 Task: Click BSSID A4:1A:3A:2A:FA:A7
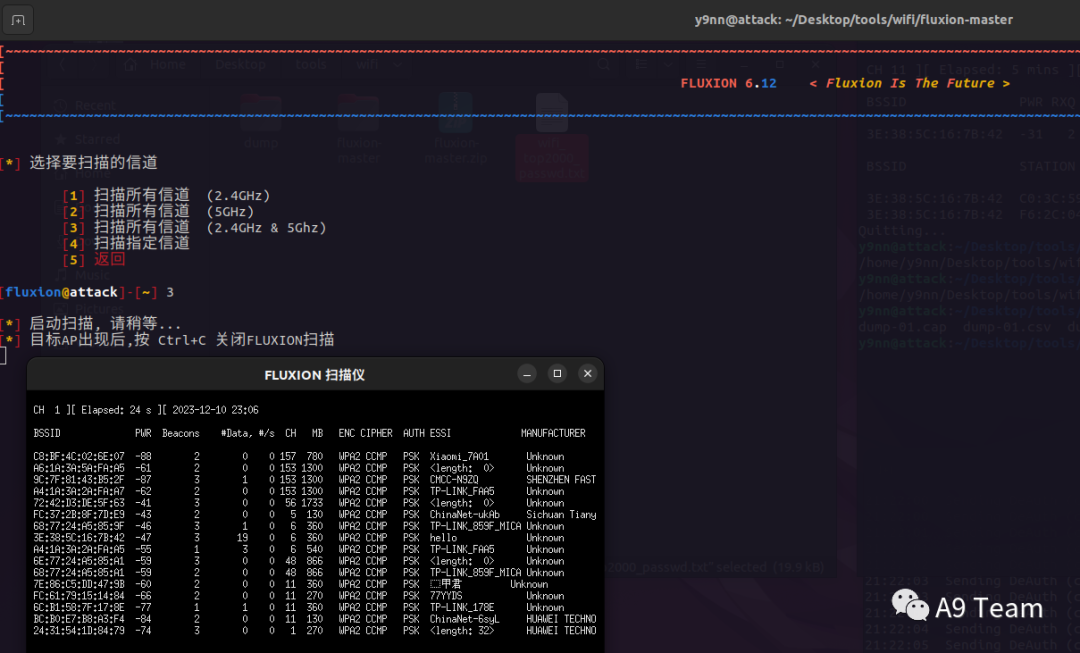(79, 491)
